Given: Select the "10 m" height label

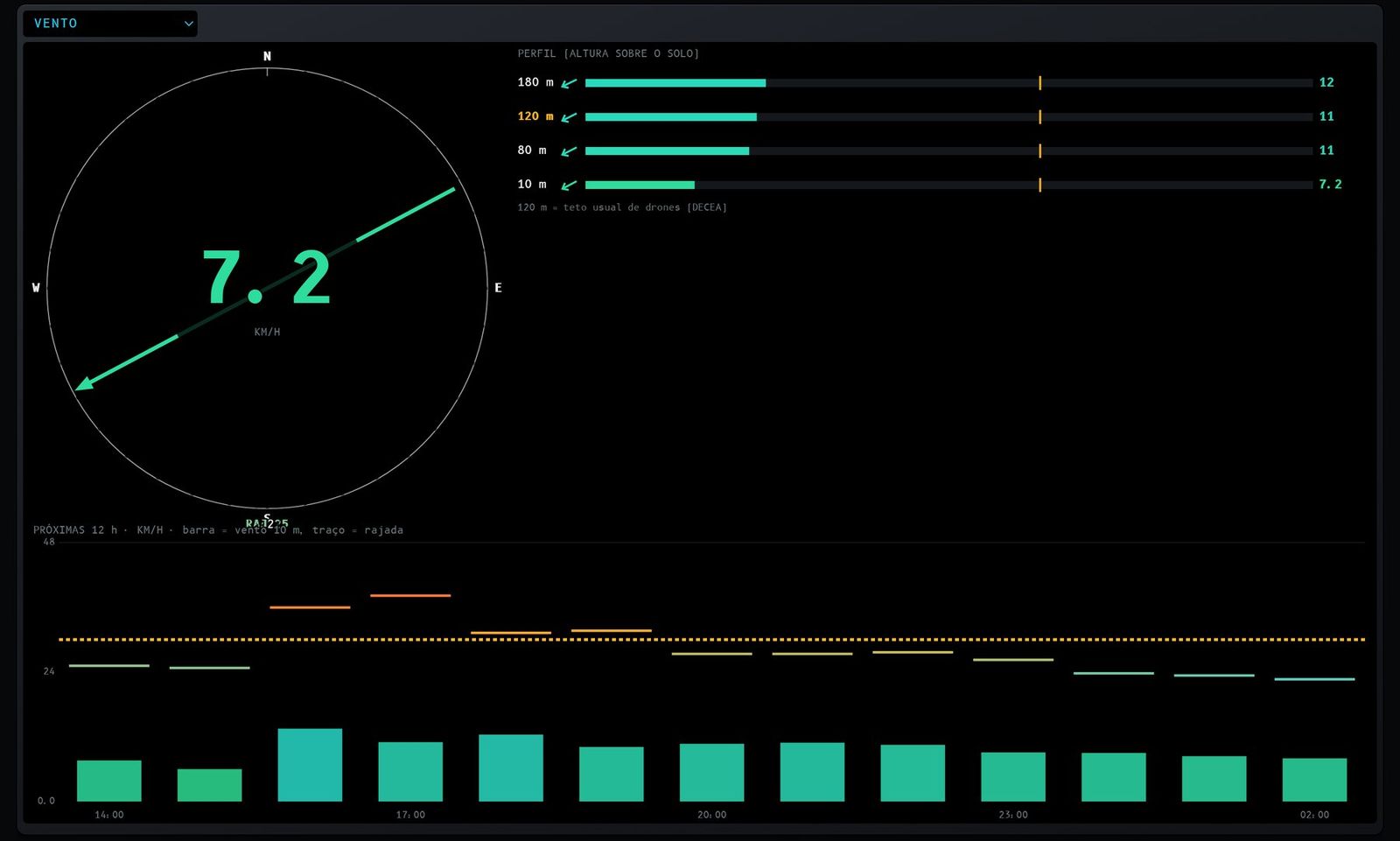Looking at the screenshot, I should coord(532,185).
